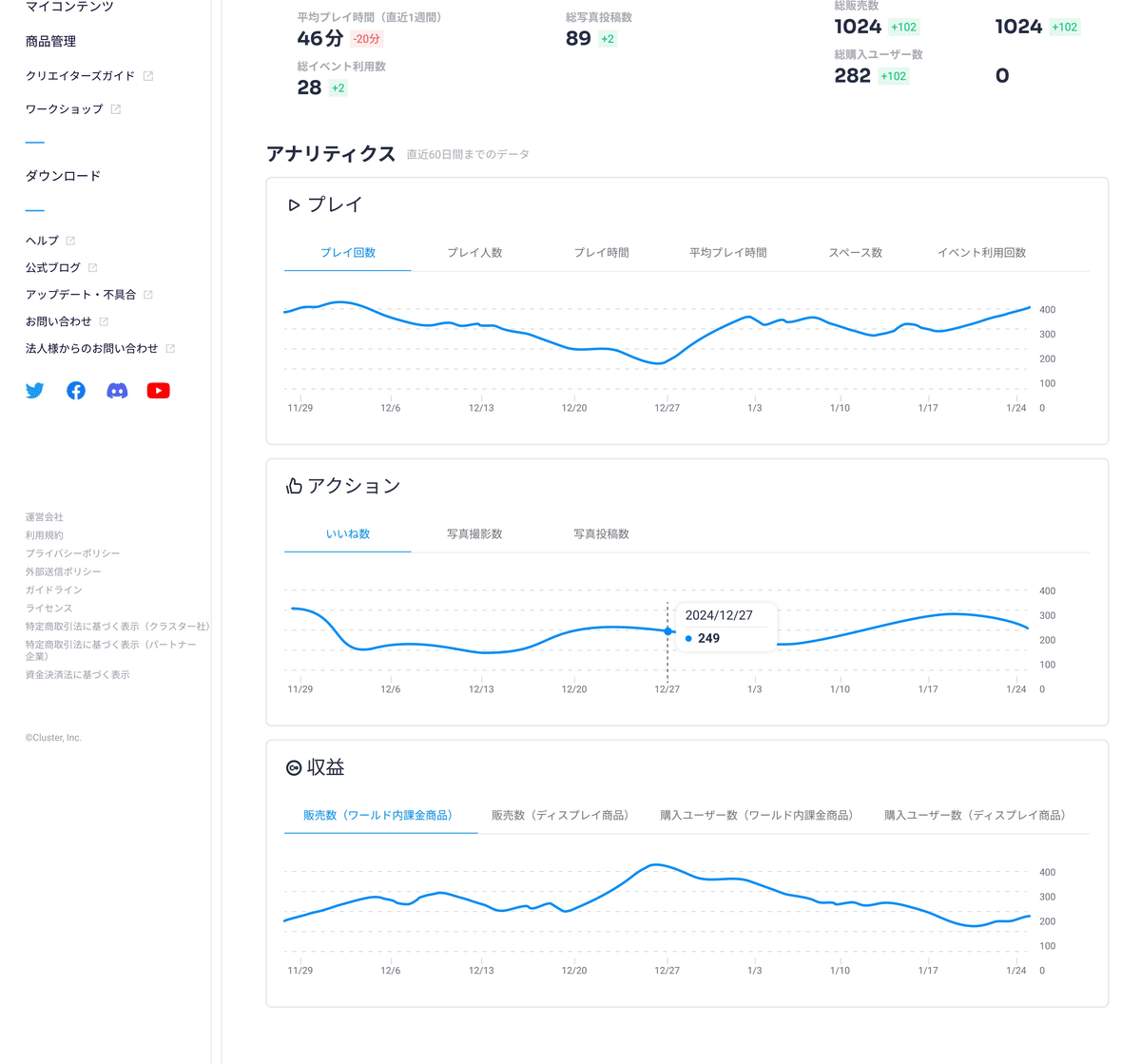Click the coin icon beside 収益
The image size is (1141, 1064).
294,767
